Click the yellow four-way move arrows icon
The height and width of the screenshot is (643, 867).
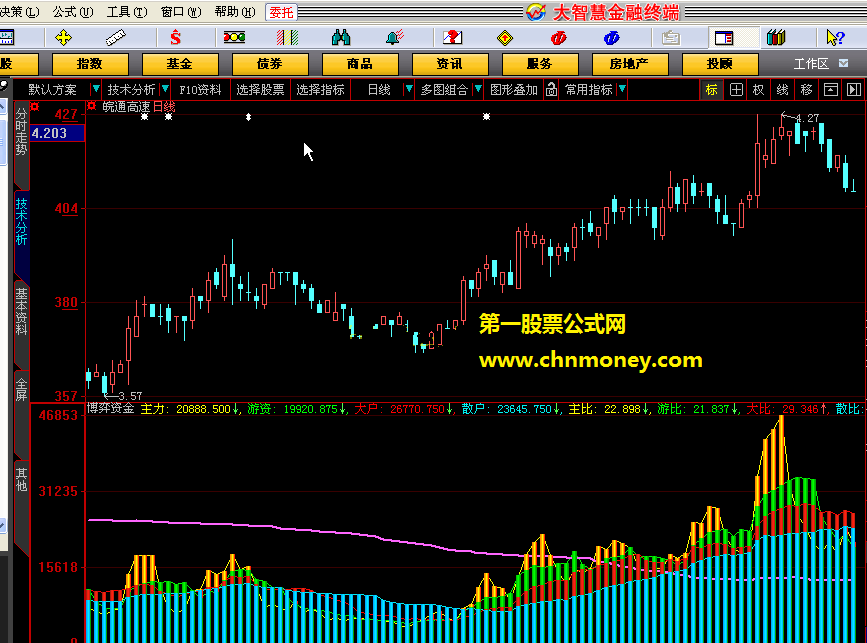[x=64, y=38]
